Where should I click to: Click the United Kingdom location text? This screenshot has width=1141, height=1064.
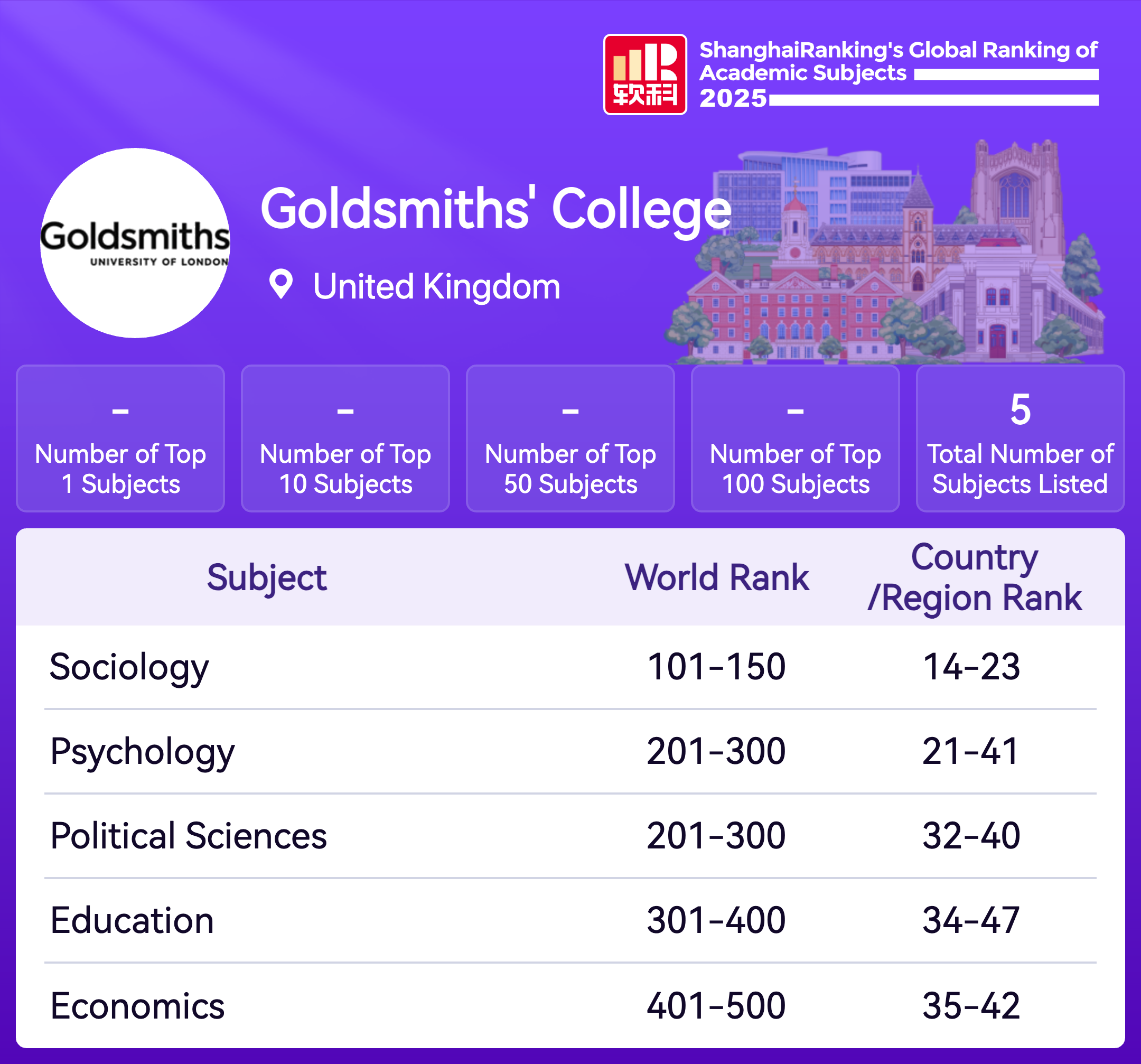[436, 286]
